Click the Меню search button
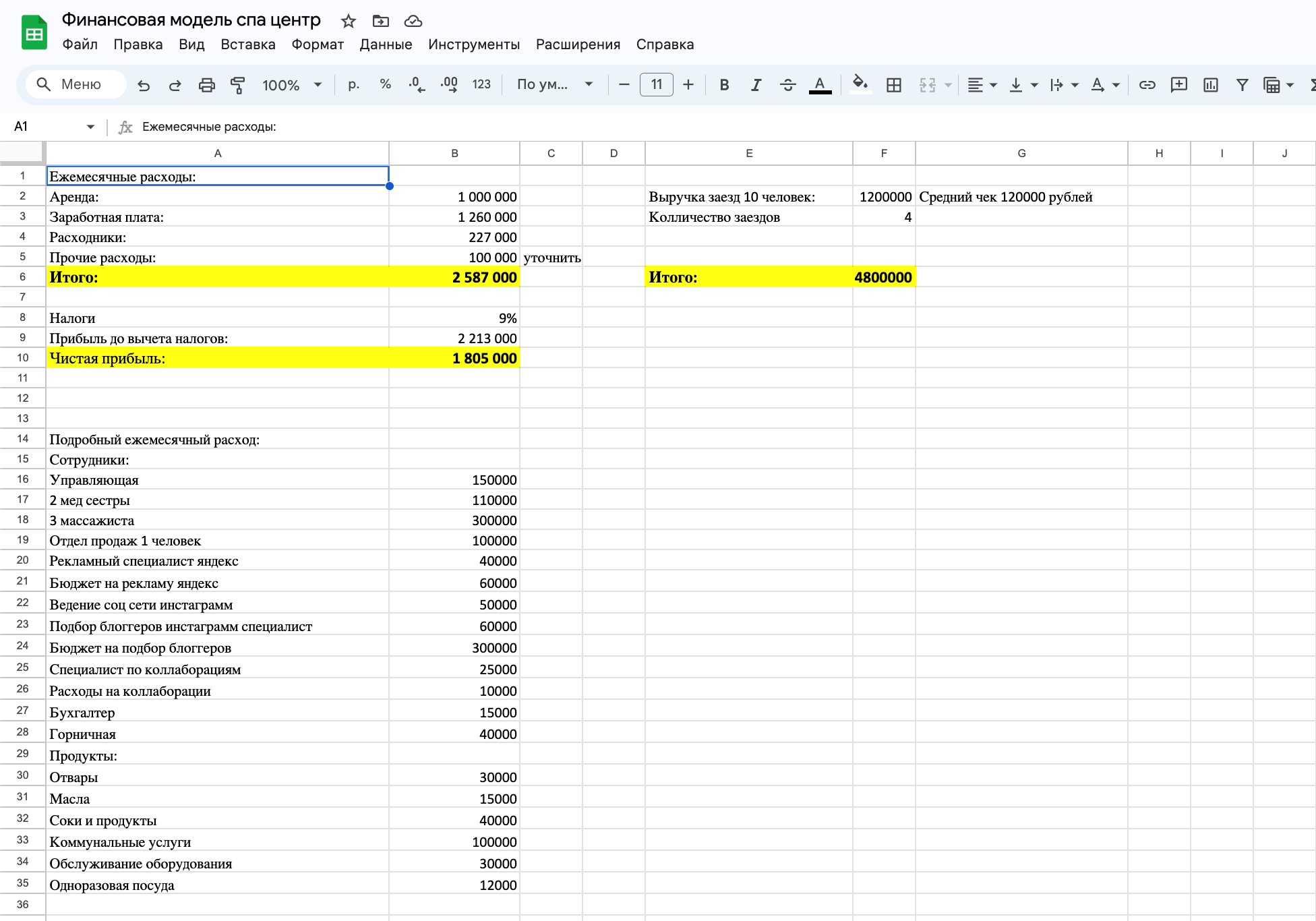 (x=76, y=84)
